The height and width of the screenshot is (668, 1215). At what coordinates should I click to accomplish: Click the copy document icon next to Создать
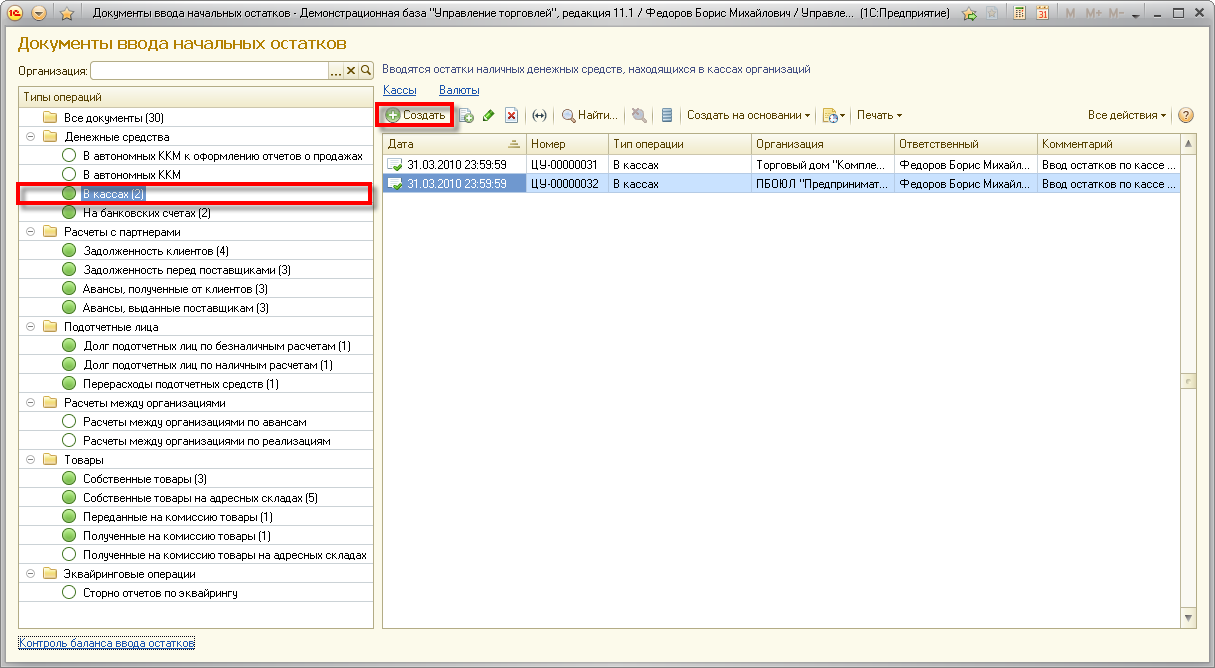point(466,115)
